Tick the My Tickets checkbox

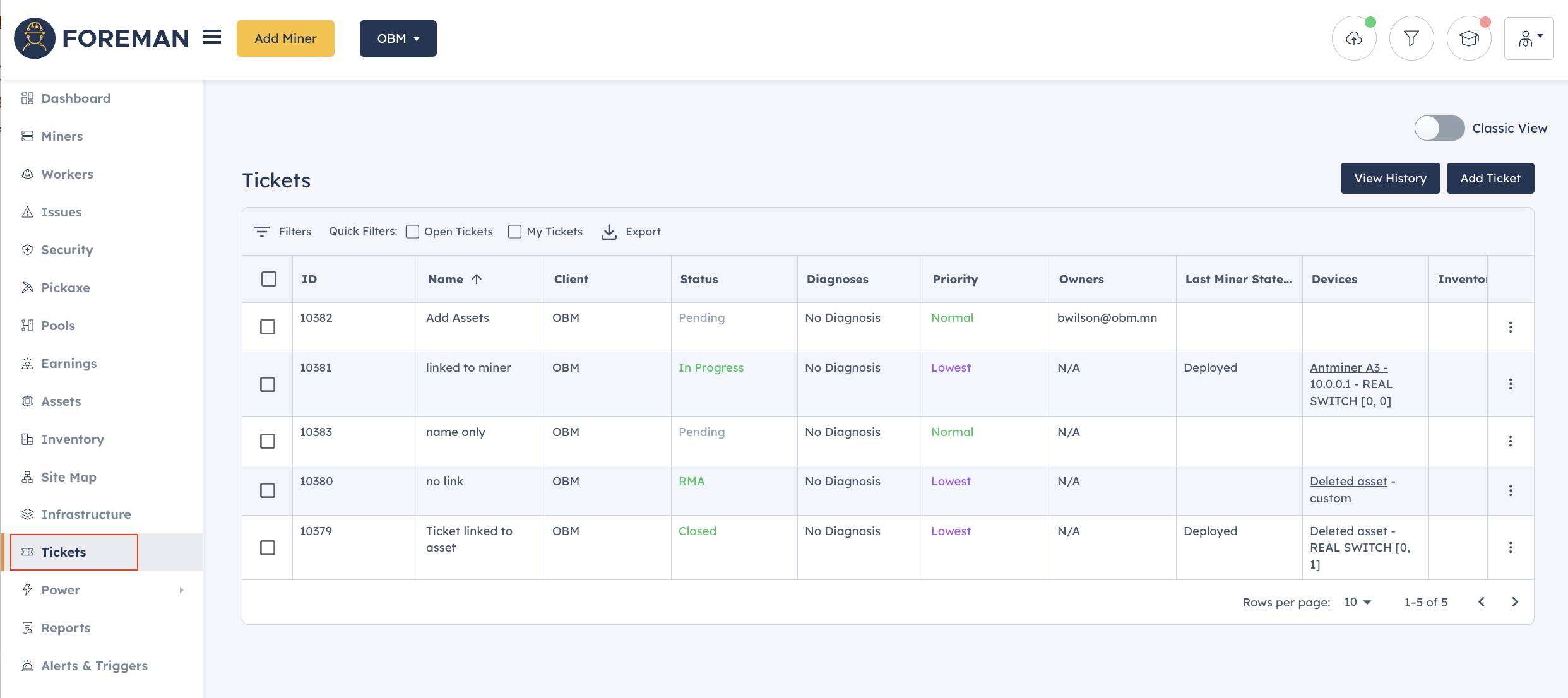pos(514,232)
